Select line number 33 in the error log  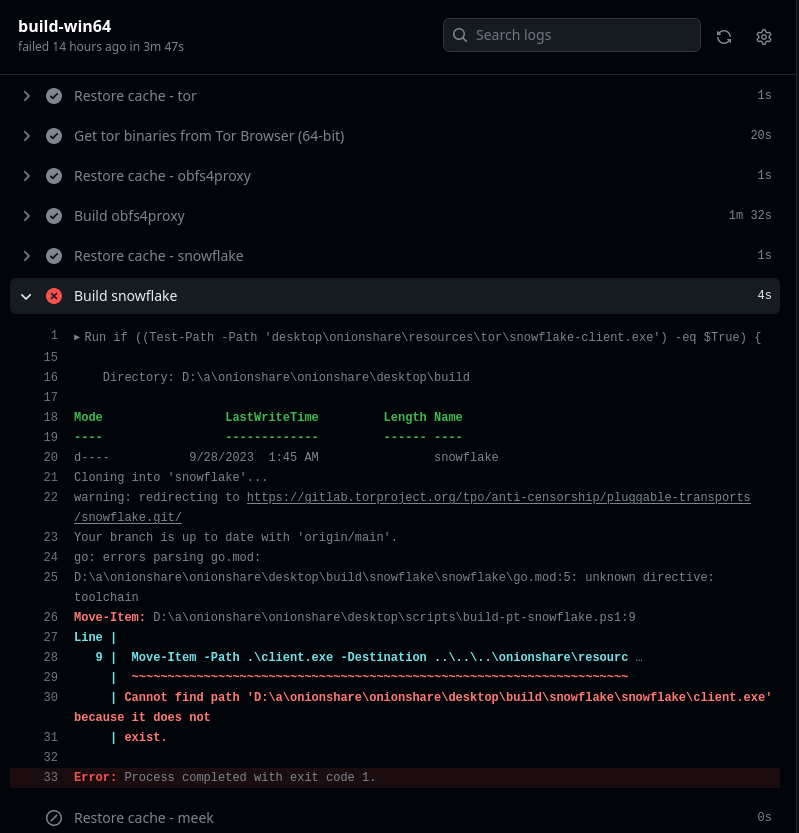click(x=50, y=778)
